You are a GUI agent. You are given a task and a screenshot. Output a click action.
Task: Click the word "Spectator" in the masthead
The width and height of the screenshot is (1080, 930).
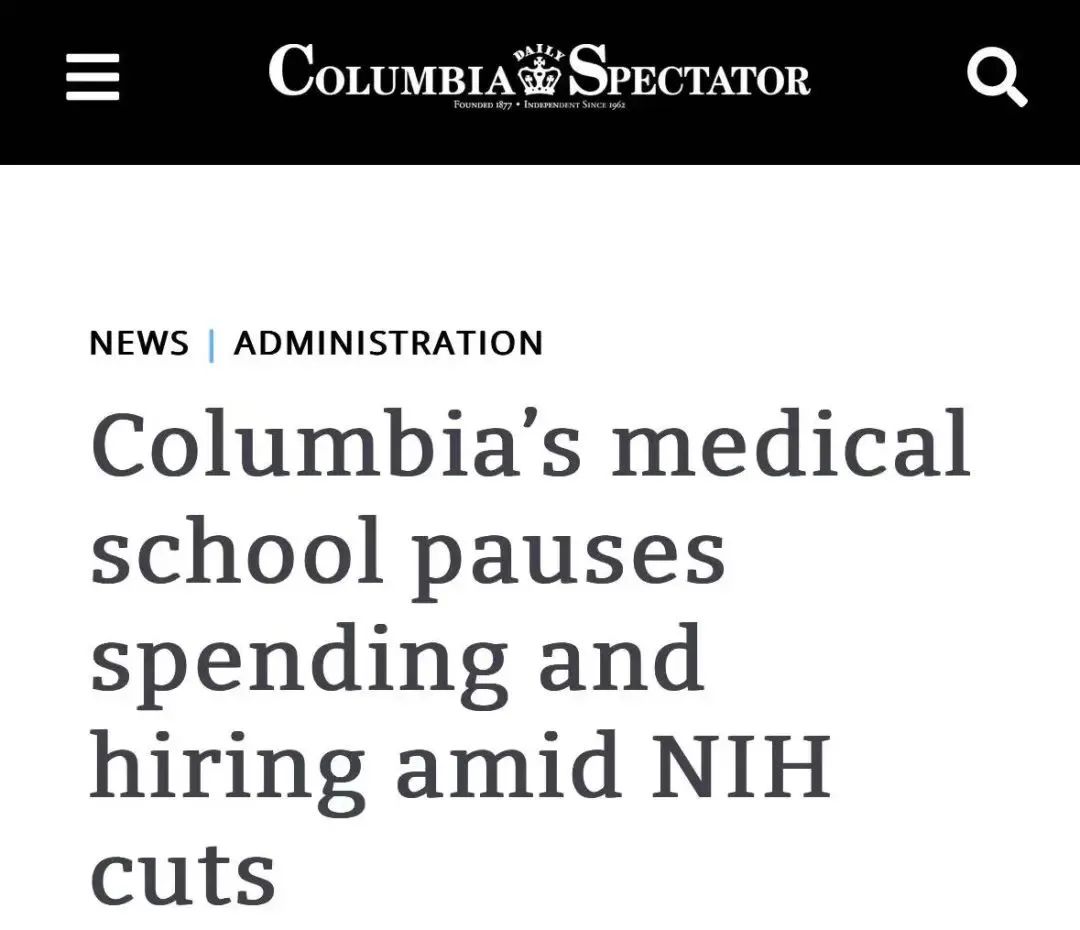point(689,71)
